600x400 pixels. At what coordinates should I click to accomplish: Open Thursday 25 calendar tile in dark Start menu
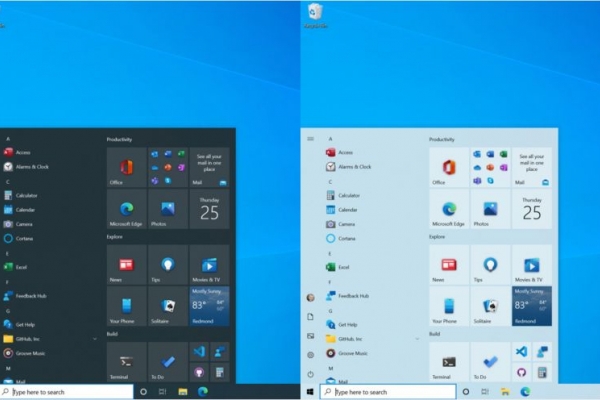point(209,209)
